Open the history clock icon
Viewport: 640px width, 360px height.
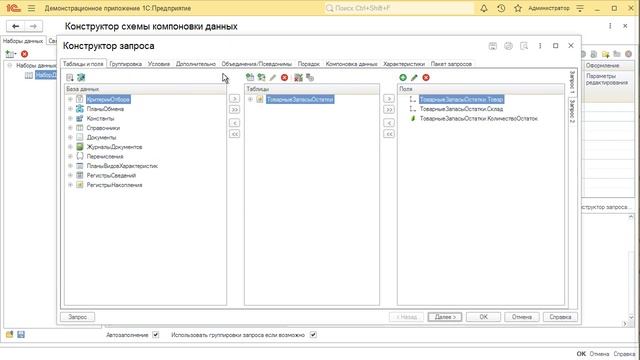[501, 8]
